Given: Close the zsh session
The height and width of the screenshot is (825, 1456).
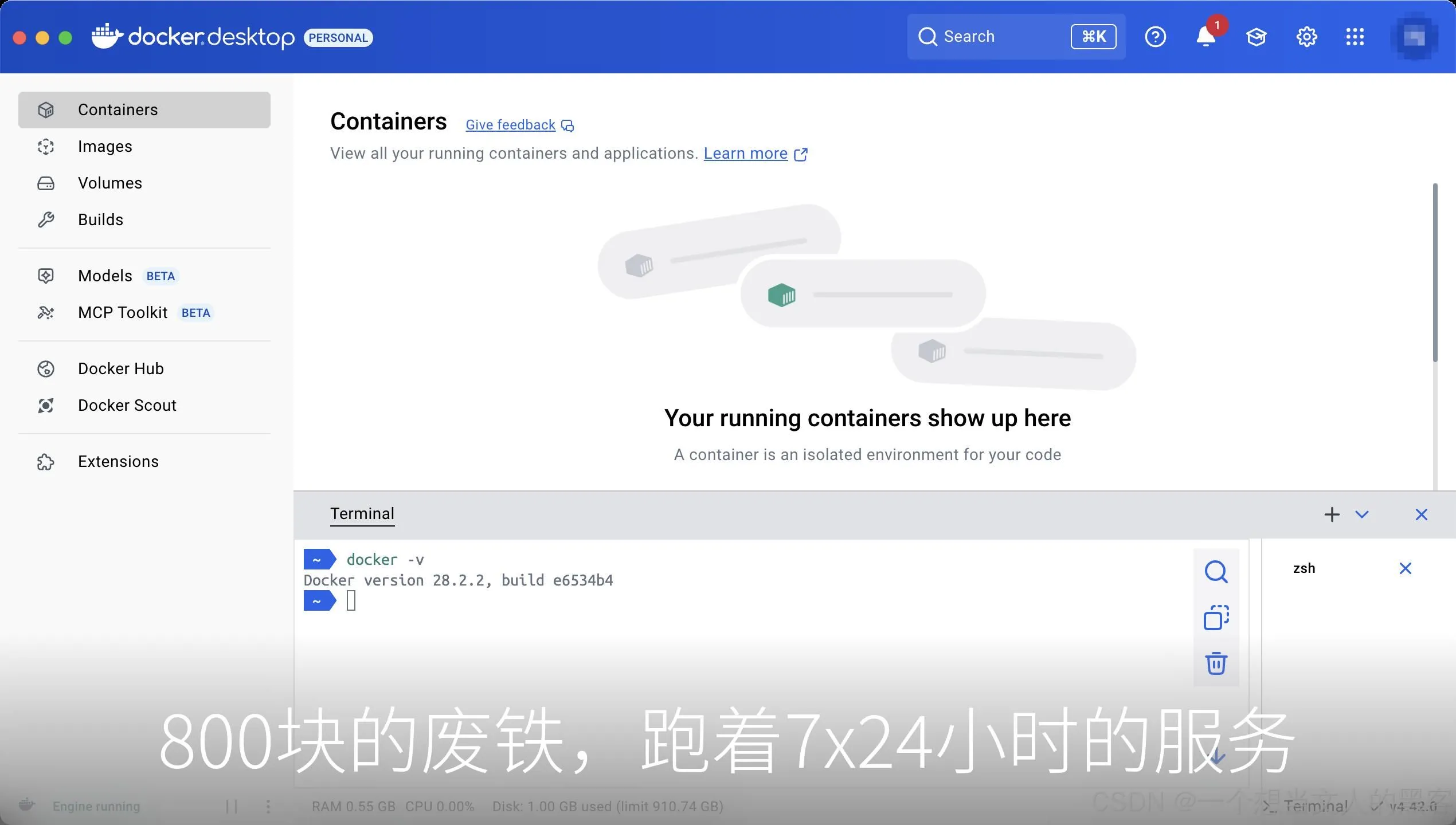Looking at the screenshot, I should coord(1405,568).
